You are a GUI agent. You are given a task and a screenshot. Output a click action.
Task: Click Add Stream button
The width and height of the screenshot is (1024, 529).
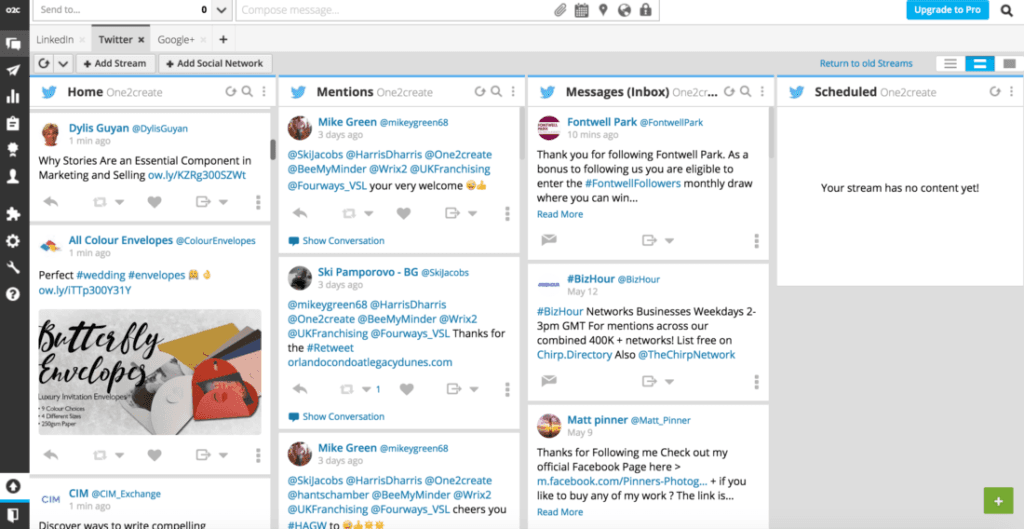(x=116, y=63)
